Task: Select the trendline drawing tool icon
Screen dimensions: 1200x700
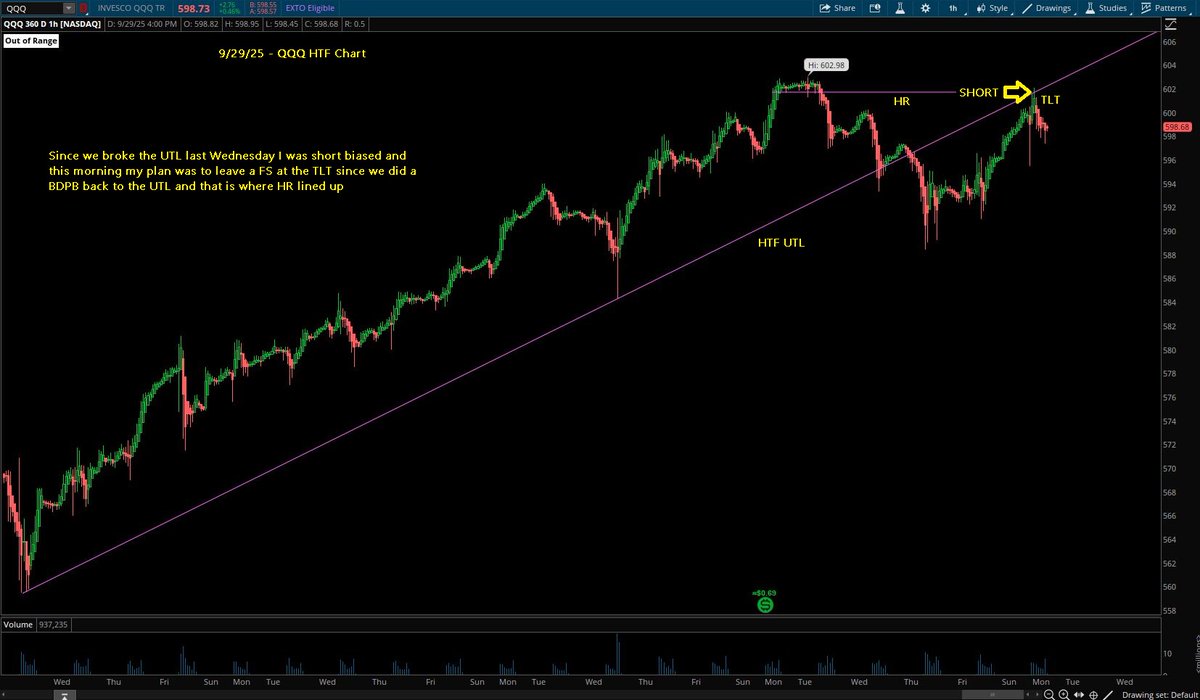Action: [x=1107, y=694]
